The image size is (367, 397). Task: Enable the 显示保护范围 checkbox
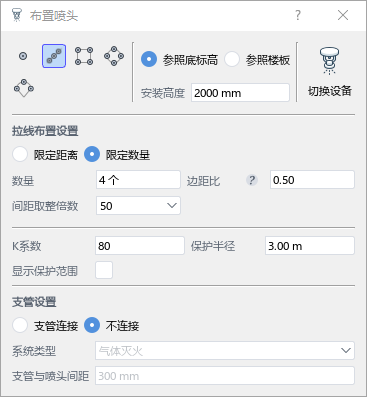pyautogui.click(x=104, y=270)
